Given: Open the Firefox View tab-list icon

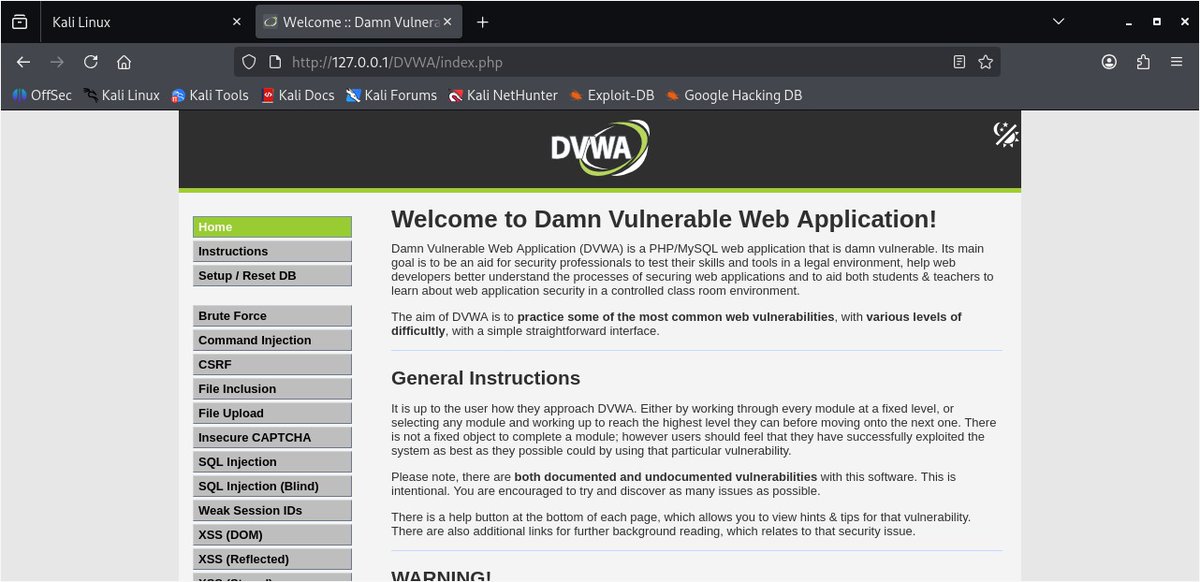Looking at the screenshot, I should click(x=20, y=21).
